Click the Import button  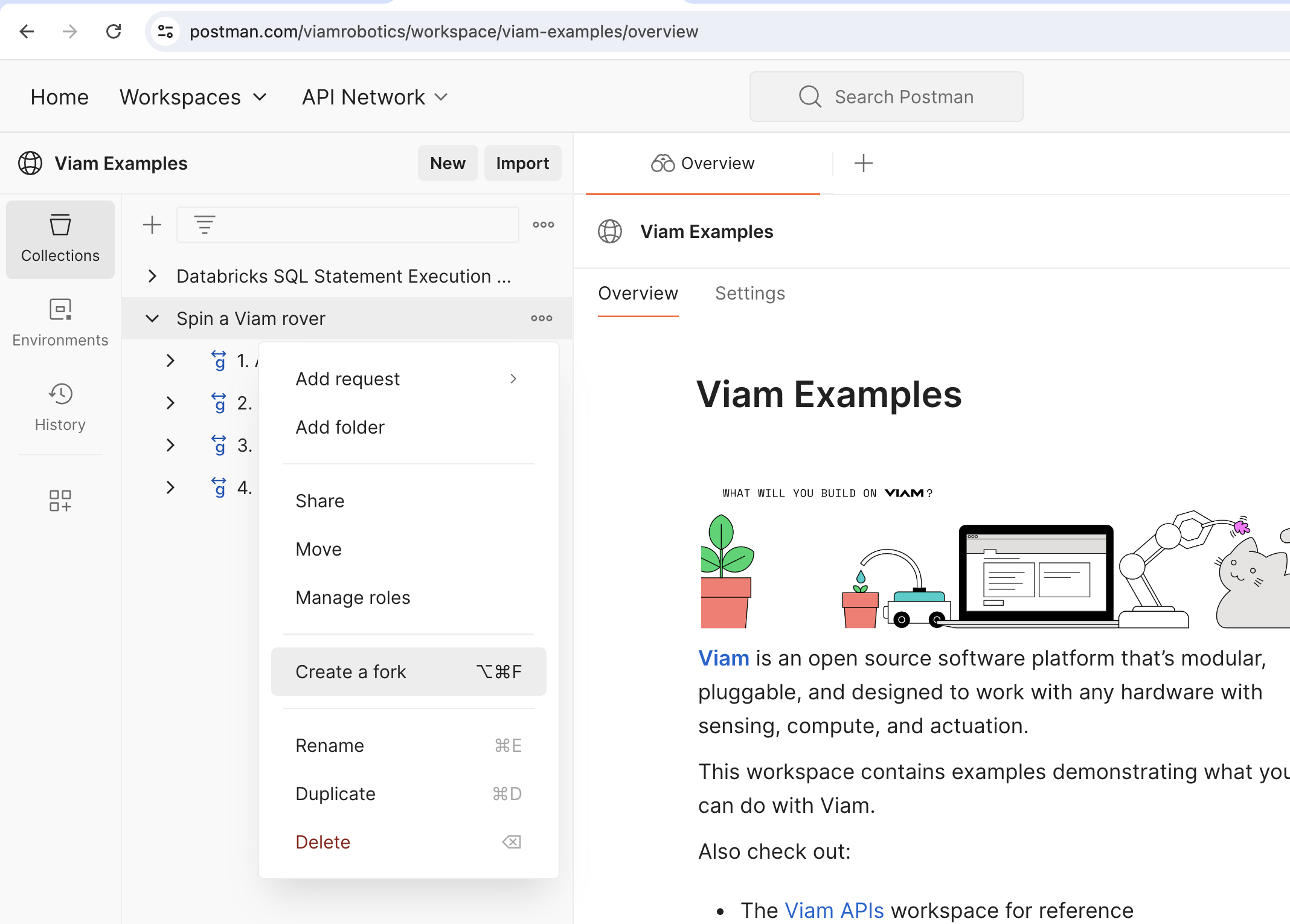(522, 163)
